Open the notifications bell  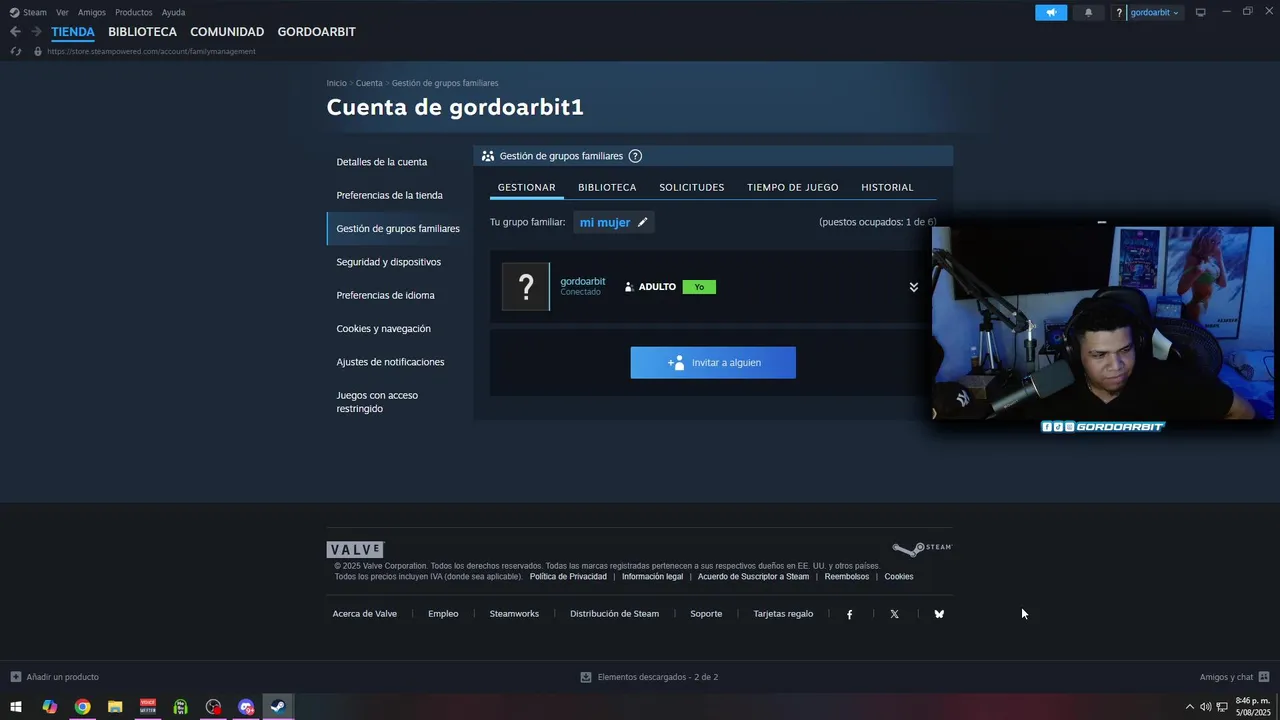click(x=1088, y=13)
